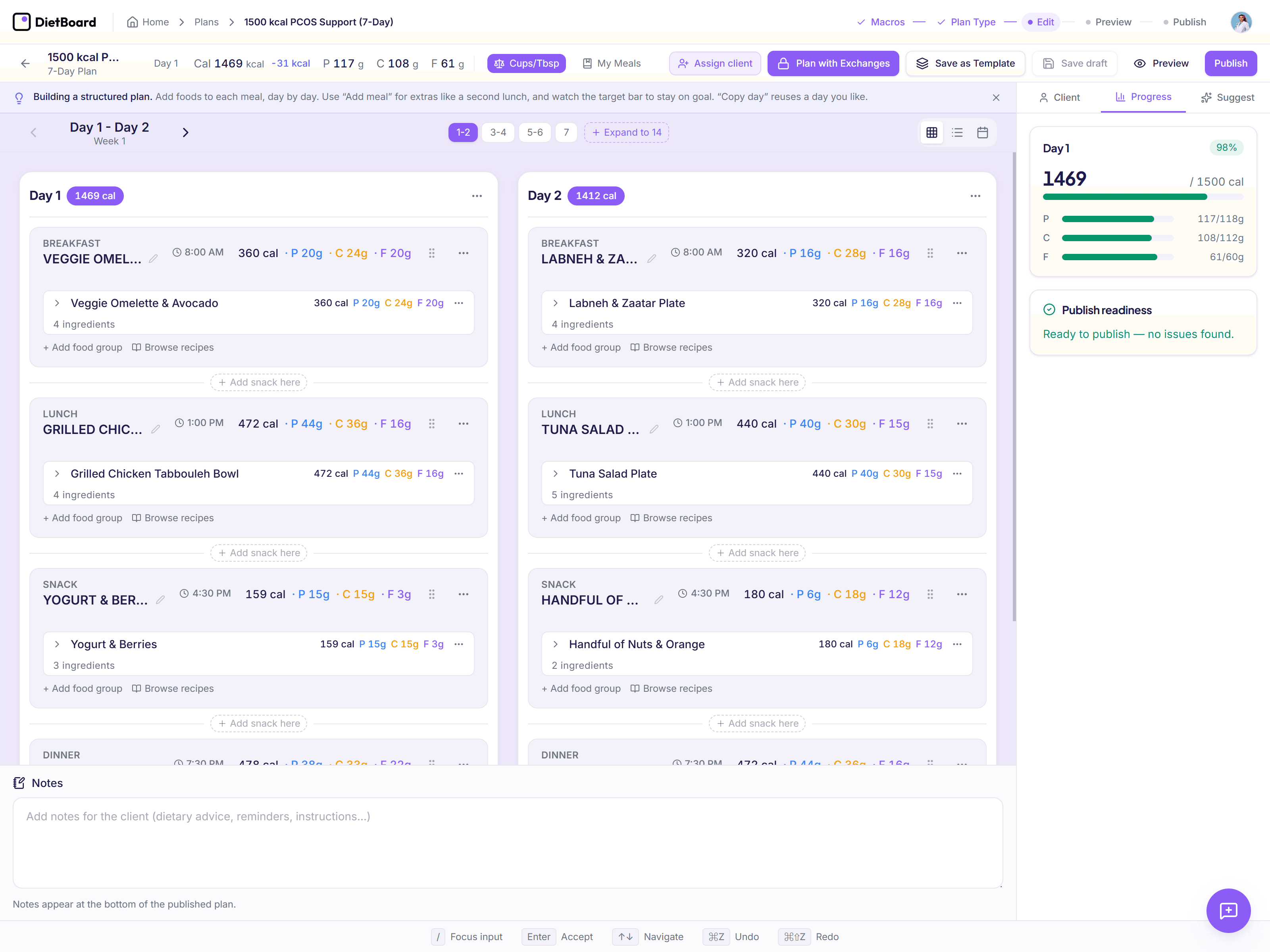Click the DietBoard logo icon
The width and height of the screenshot is (1270, 952).
[x=21, y=22]
